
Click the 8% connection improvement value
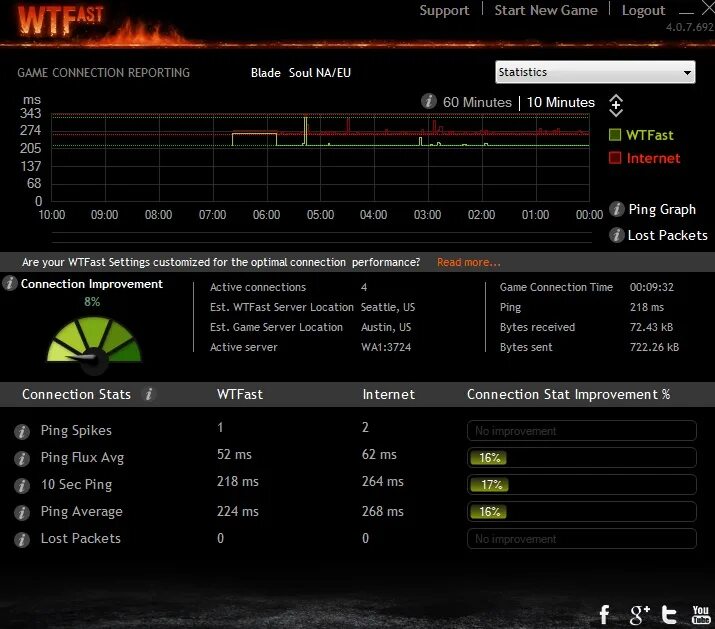click(x=92, y=302)
